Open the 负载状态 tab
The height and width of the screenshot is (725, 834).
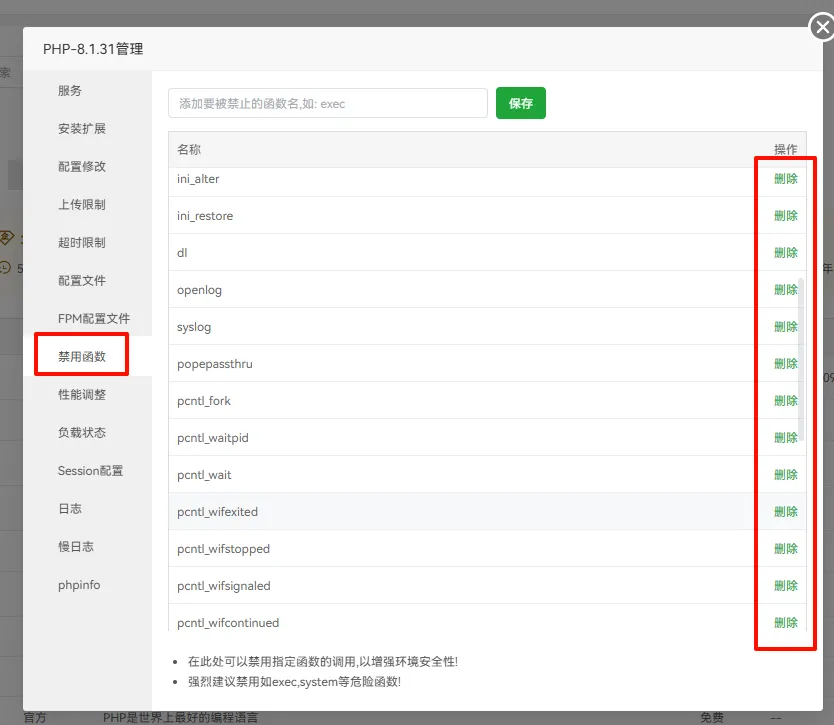click(82, 433)
